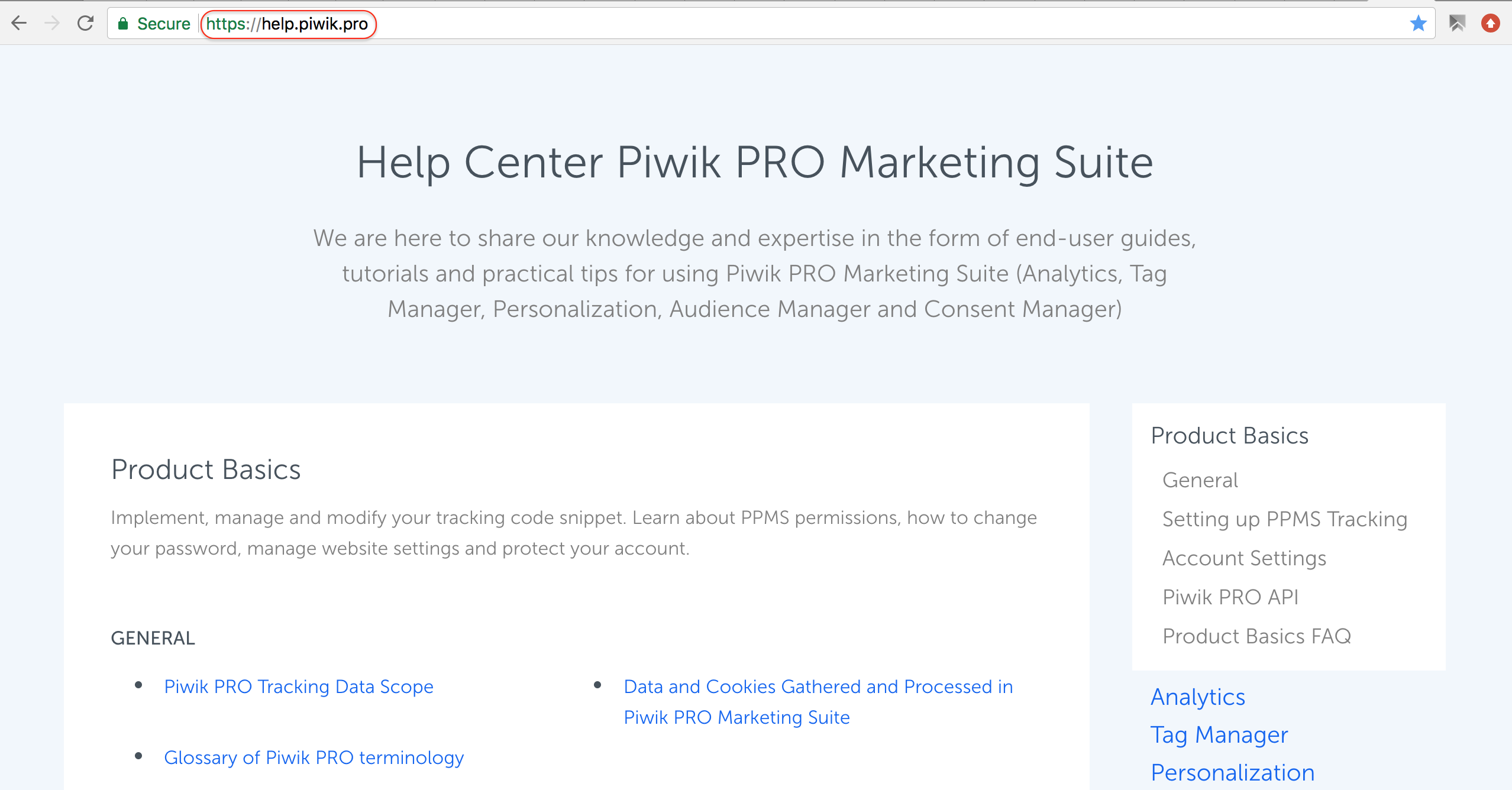Open Account Settings in sidebar
The width and height of the screenshot is (1512, 790).
coord(1244,558)
